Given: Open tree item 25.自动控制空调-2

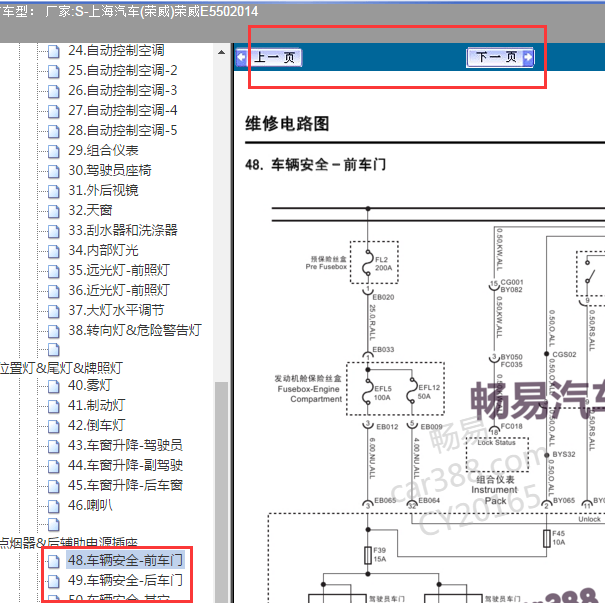Looking at the screenshot, I should point(123,71).
